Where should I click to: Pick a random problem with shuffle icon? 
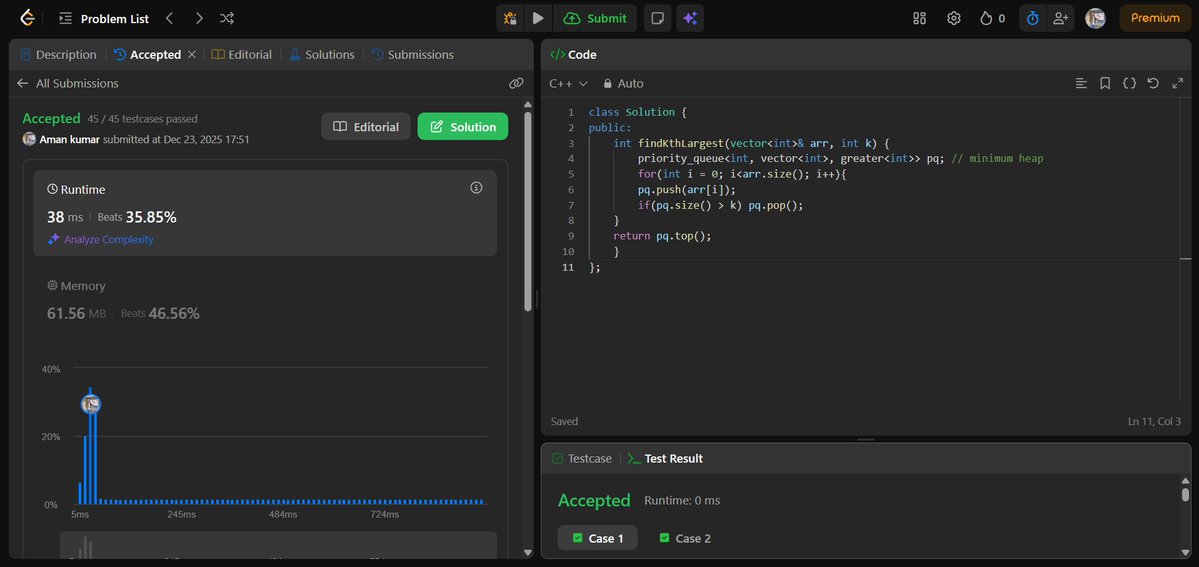(227, 18)
